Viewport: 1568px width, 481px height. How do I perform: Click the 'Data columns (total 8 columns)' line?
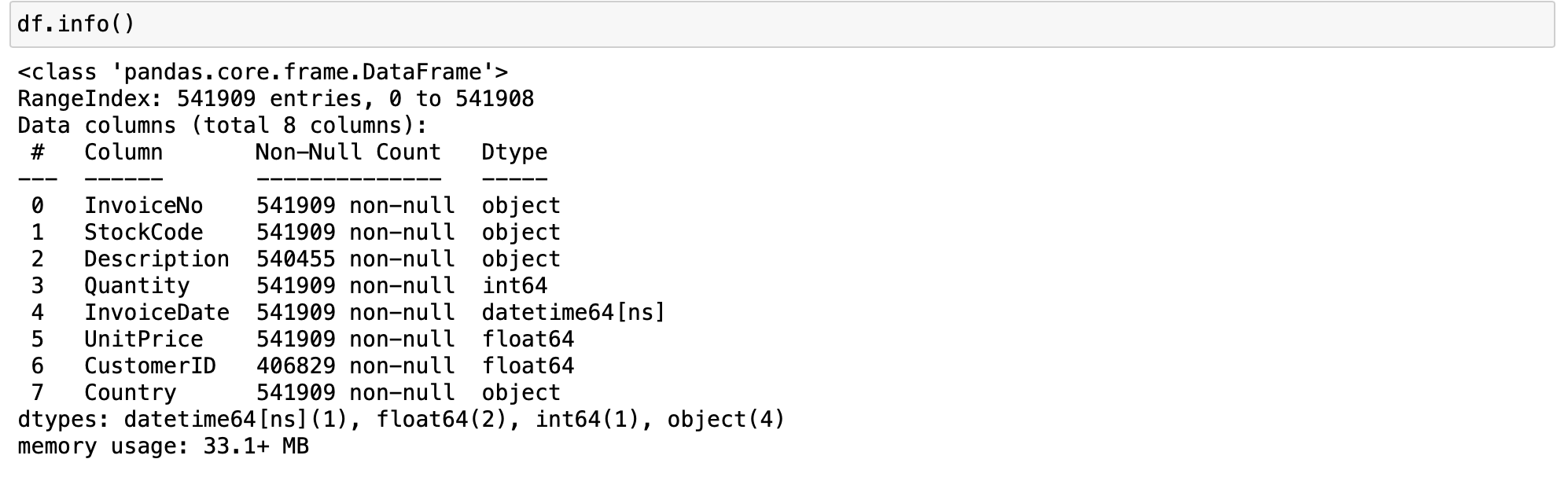[x=223, y=126]
